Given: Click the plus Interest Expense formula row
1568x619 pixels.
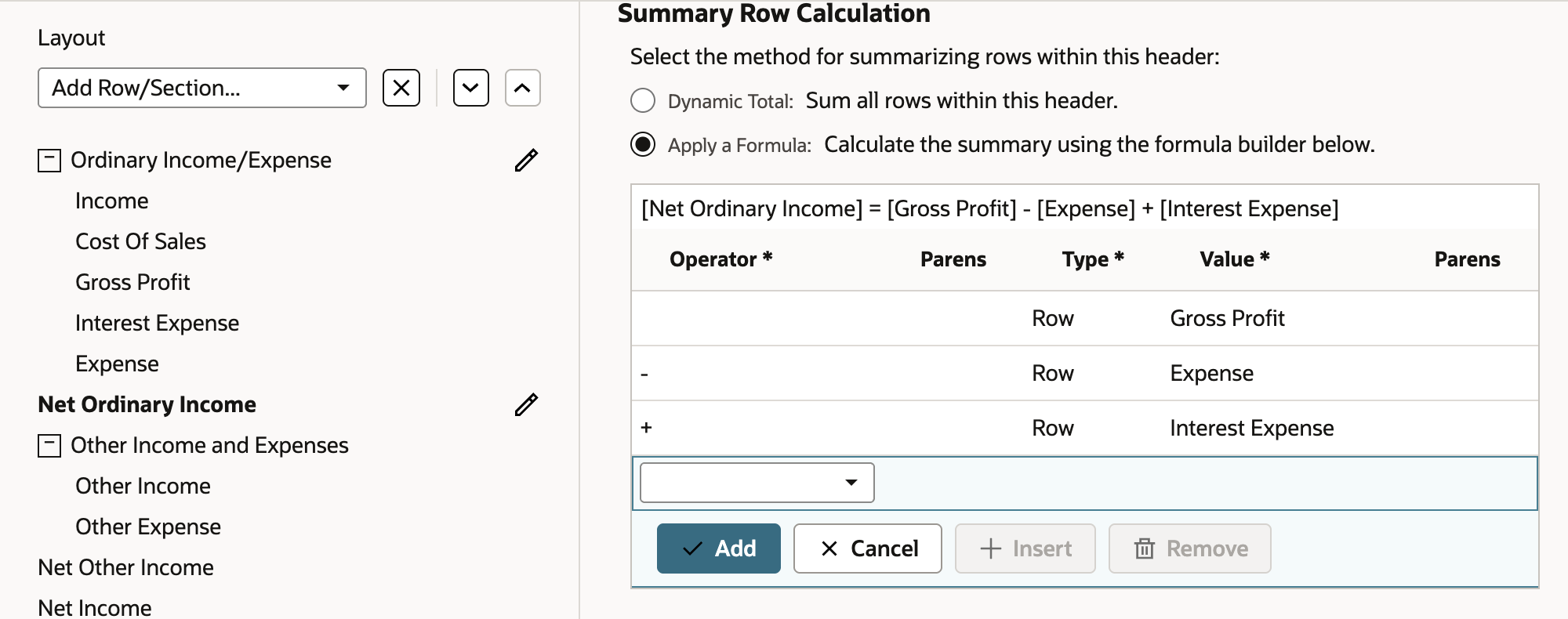Looking at the screenshot, I should click(x=1085, y=428).
